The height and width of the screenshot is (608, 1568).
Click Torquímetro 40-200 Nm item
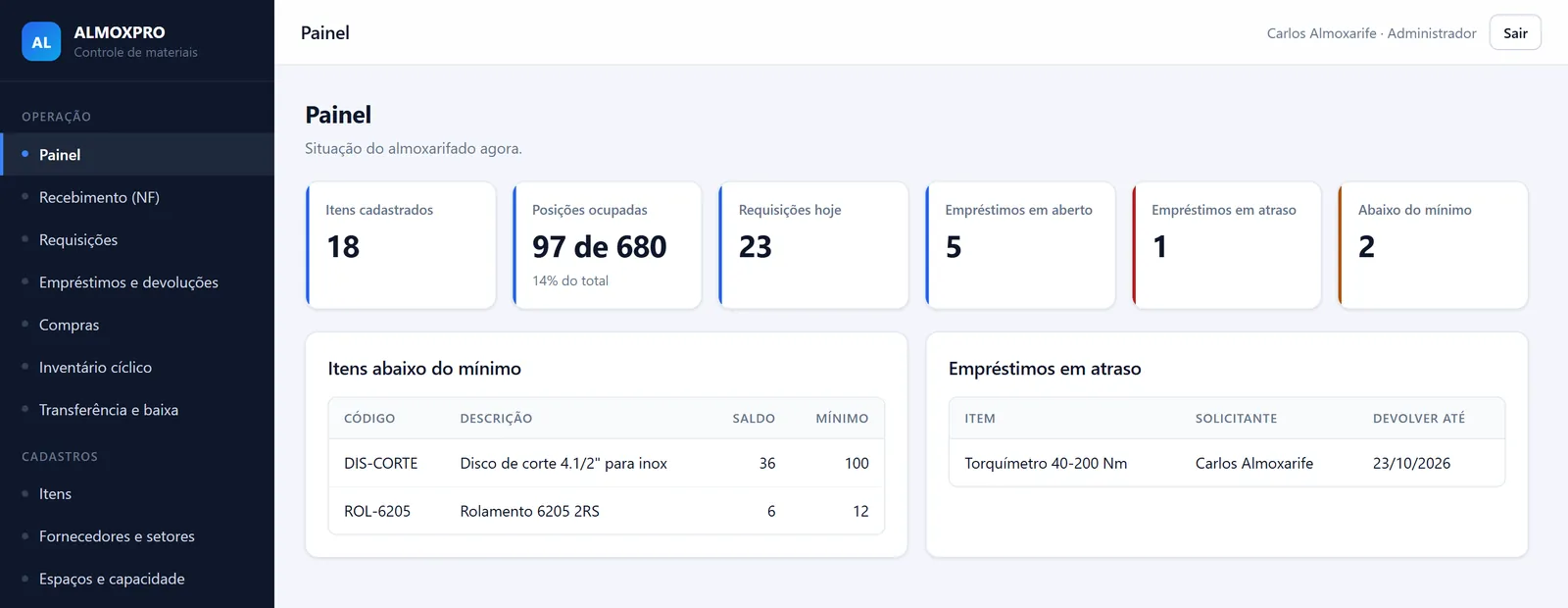click(x=1046, y=463)
